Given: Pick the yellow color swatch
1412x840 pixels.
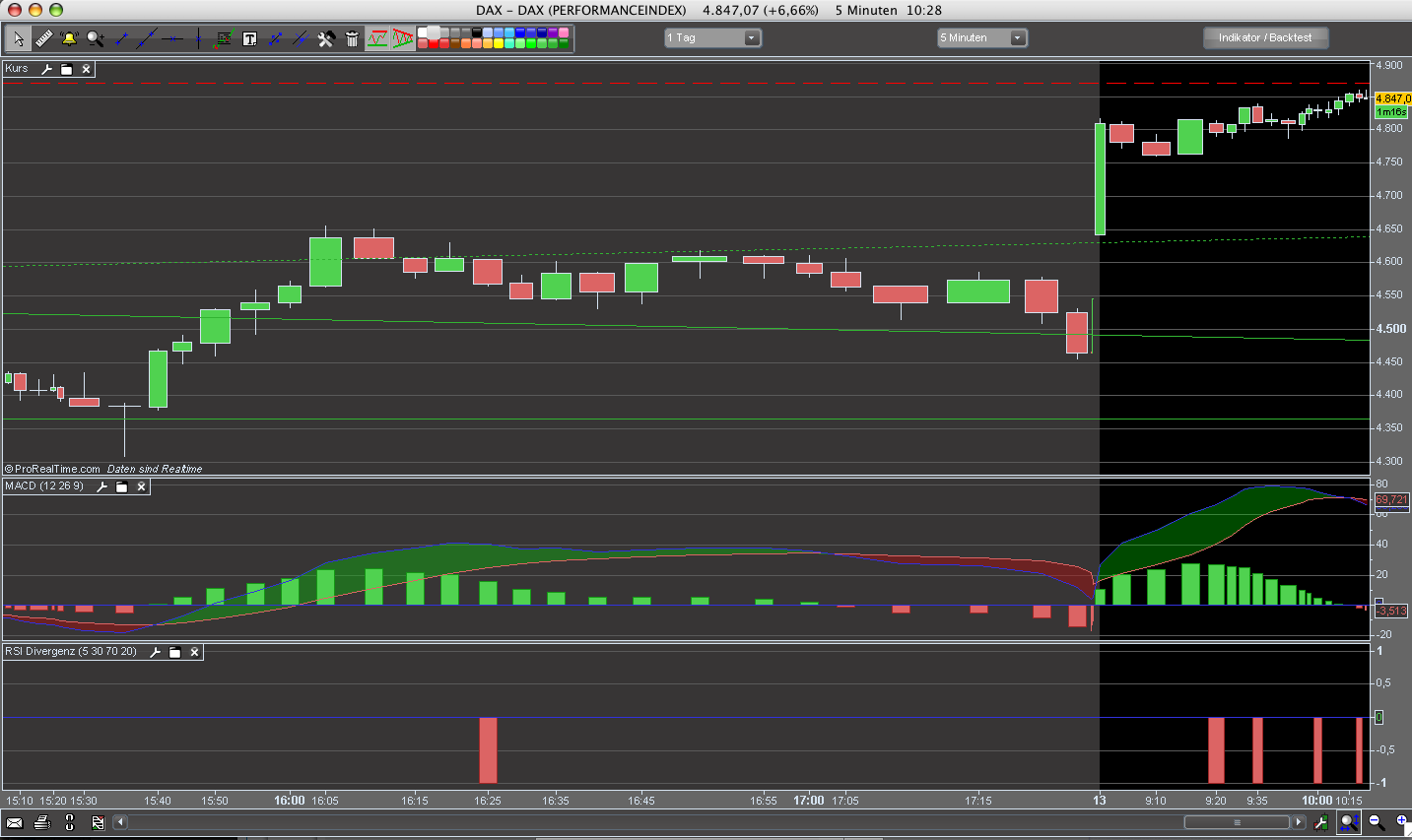Looking at the screenshot, I should 499,44.
